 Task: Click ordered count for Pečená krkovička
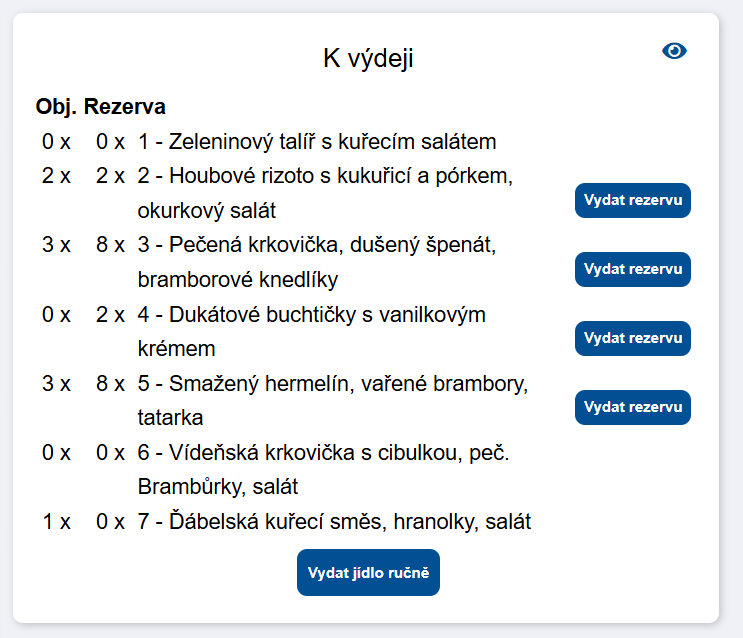pyautogui.click(x=56, y=245)
